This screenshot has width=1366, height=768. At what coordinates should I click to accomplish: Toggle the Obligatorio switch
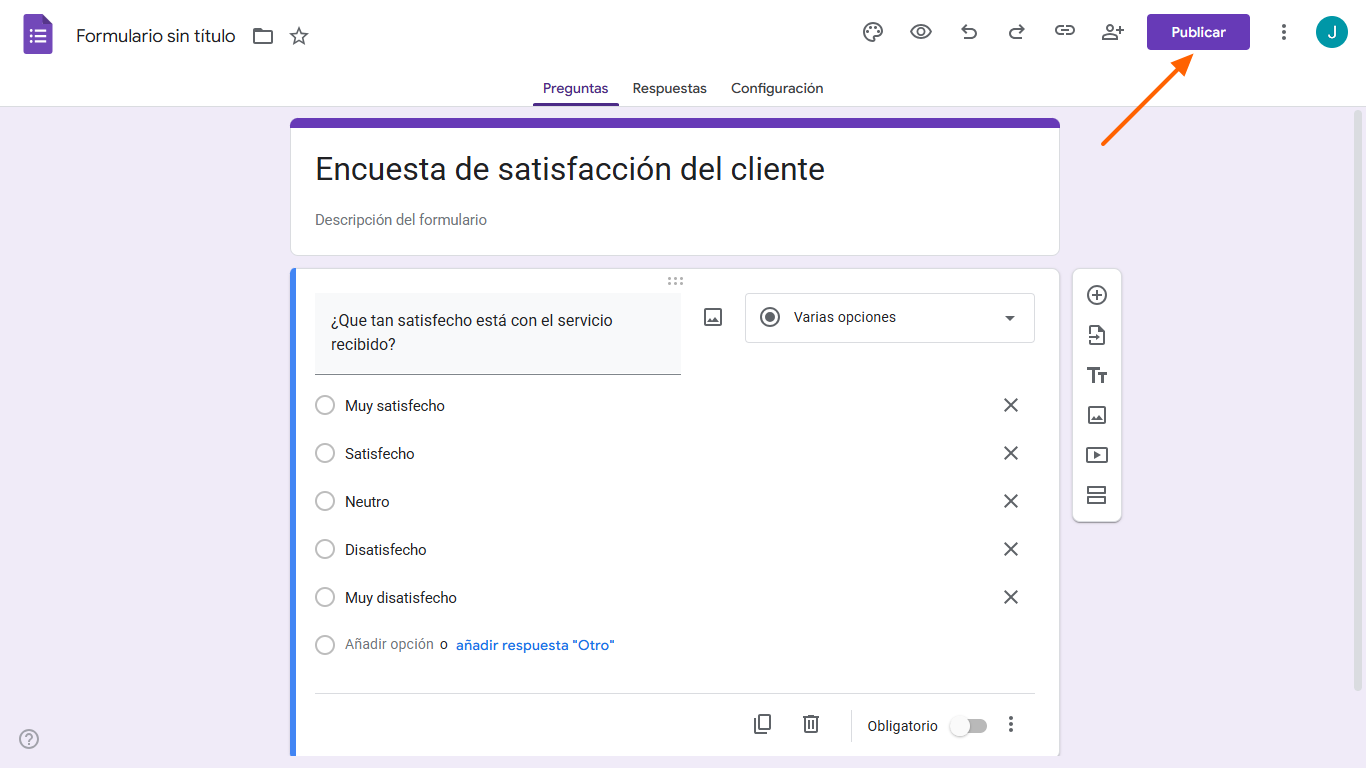[x=968, y=726]
